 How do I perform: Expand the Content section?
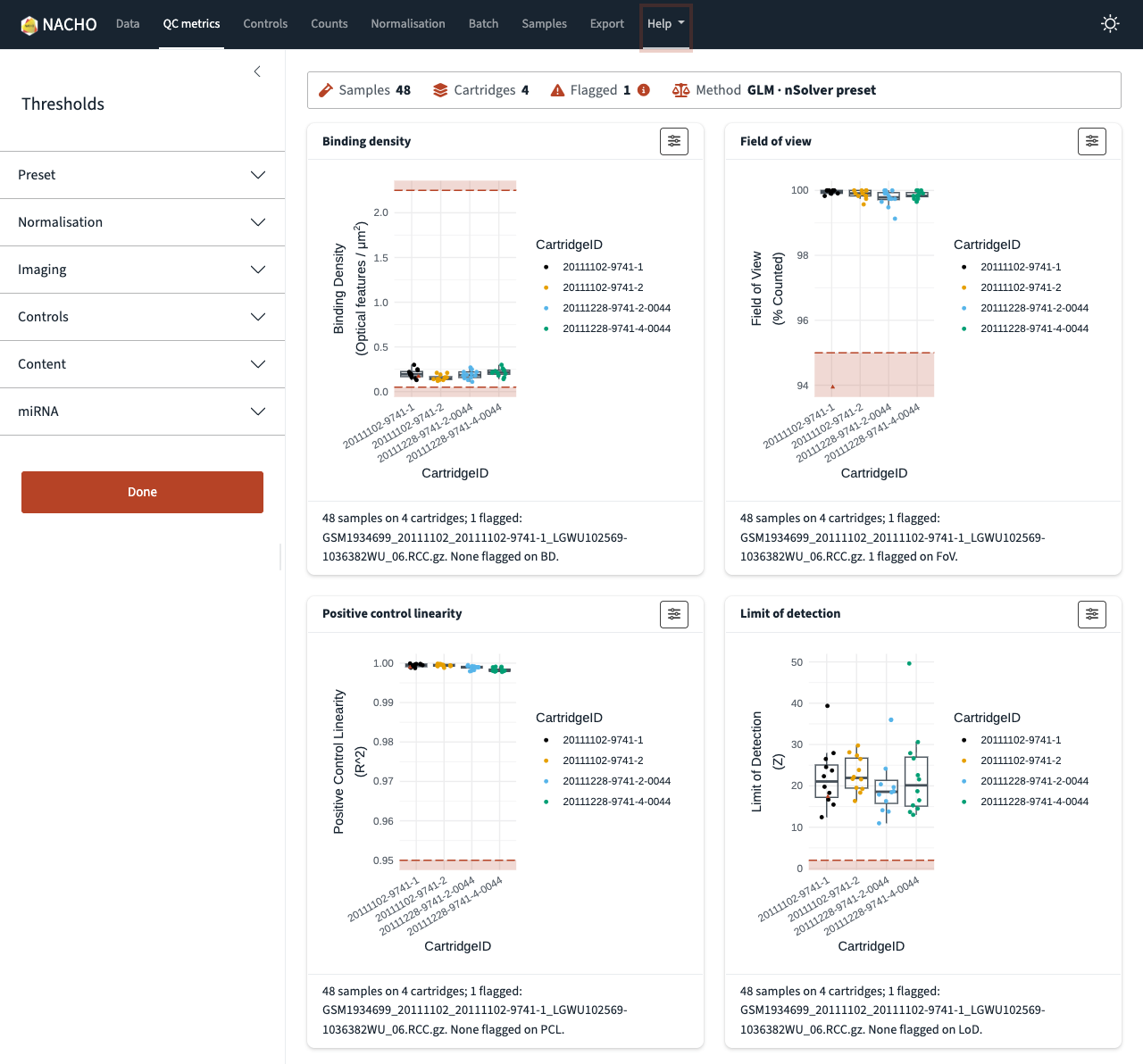tap(142, 364)
